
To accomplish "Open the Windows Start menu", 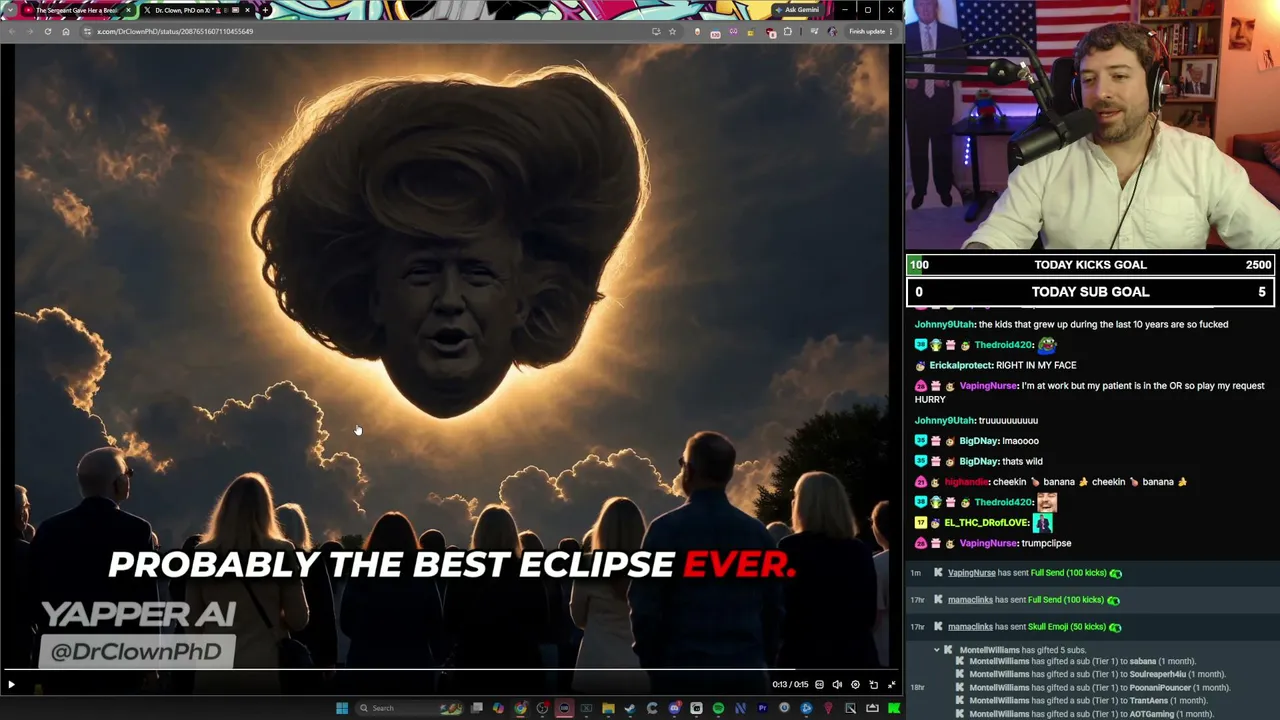I will click(x=342, y=708).
